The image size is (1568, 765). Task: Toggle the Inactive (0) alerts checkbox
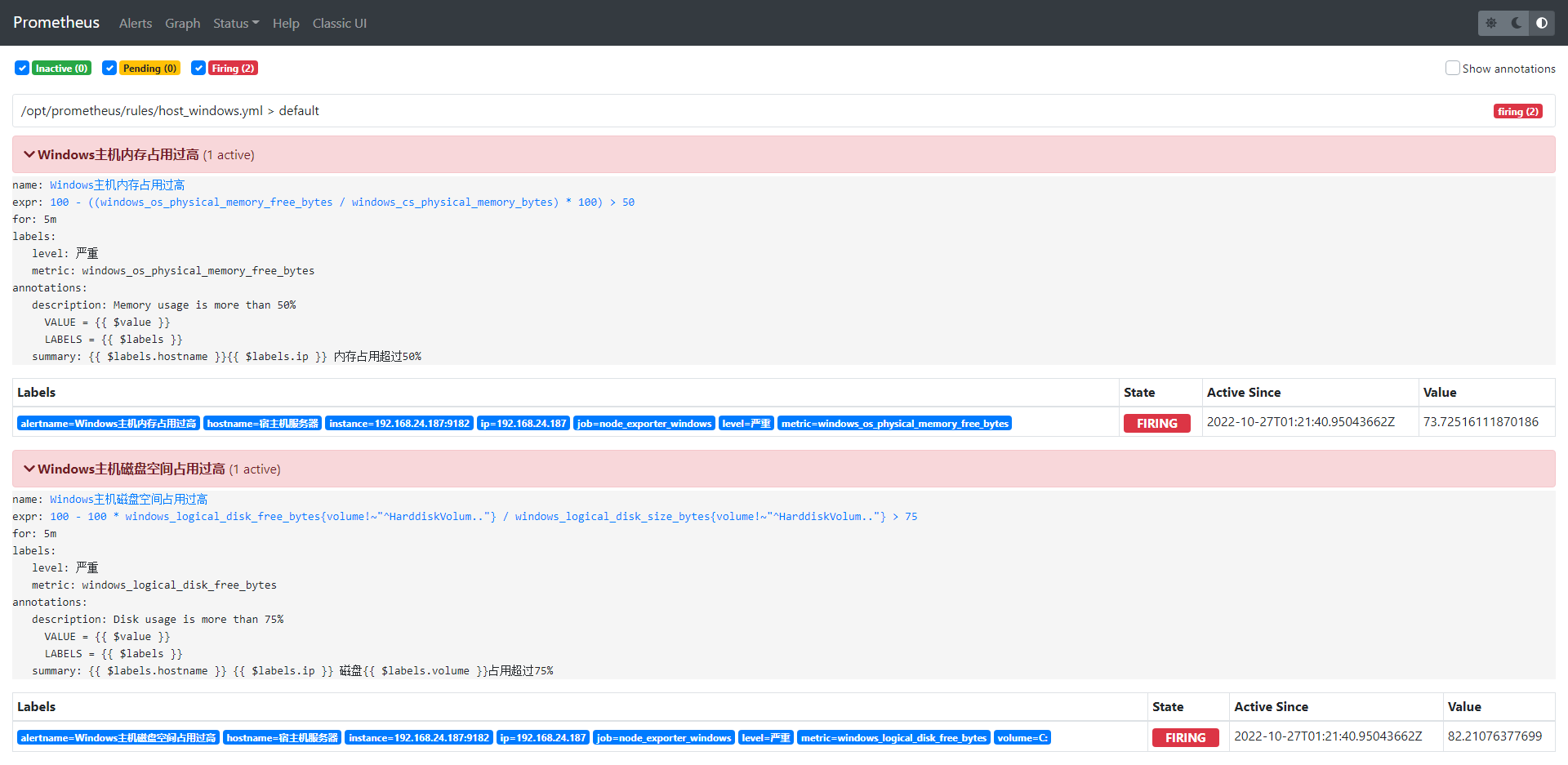tap(22, 68)
